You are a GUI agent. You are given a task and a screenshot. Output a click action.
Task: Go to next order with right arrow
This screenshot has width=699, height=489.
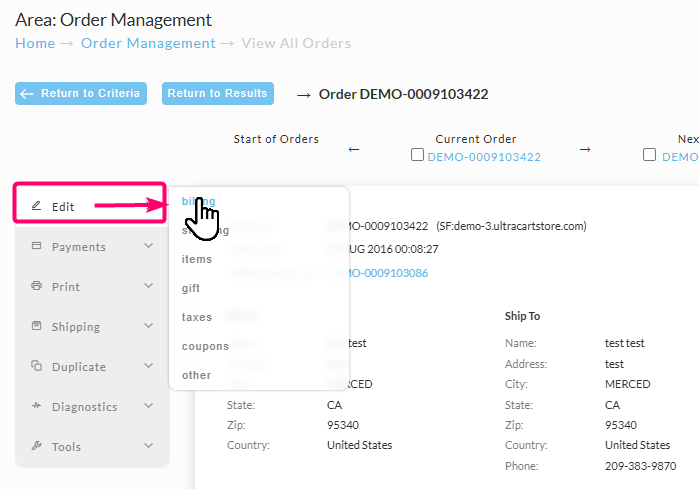pos(585,149)
